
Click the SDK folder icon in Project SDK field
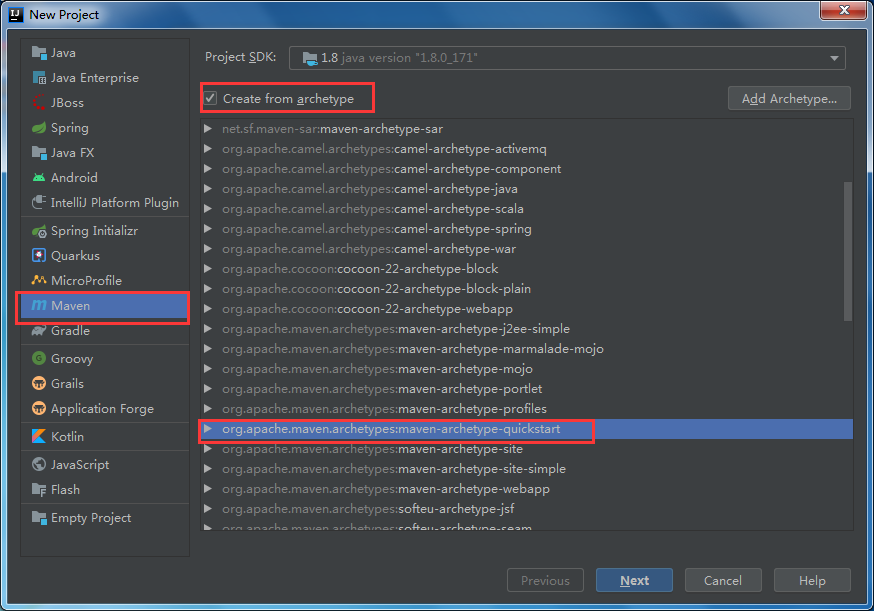[x=310, y=58]
